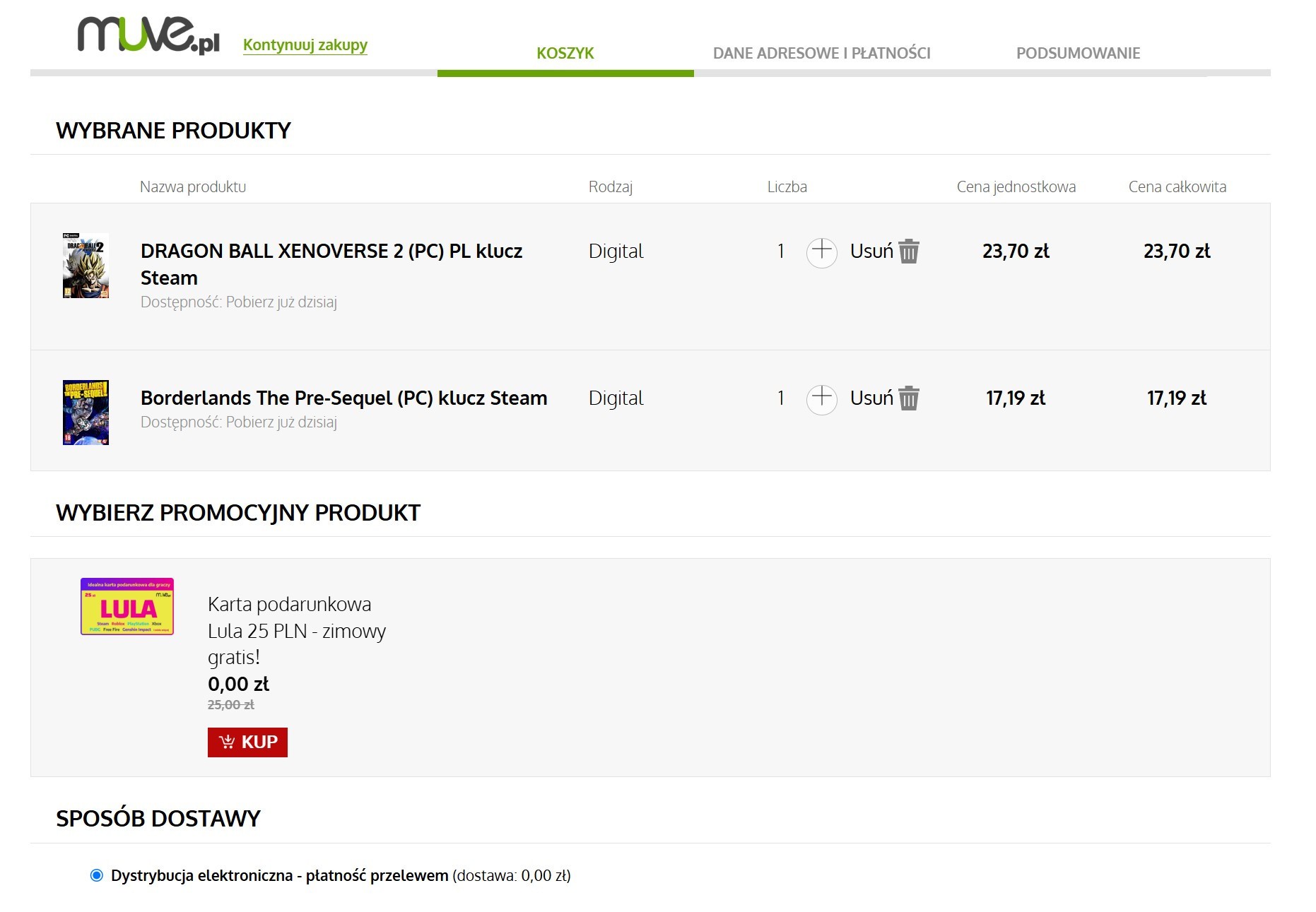Click the Liczba column header
Viewport: 1316px width, 912px height.
[x=787, y=186]
